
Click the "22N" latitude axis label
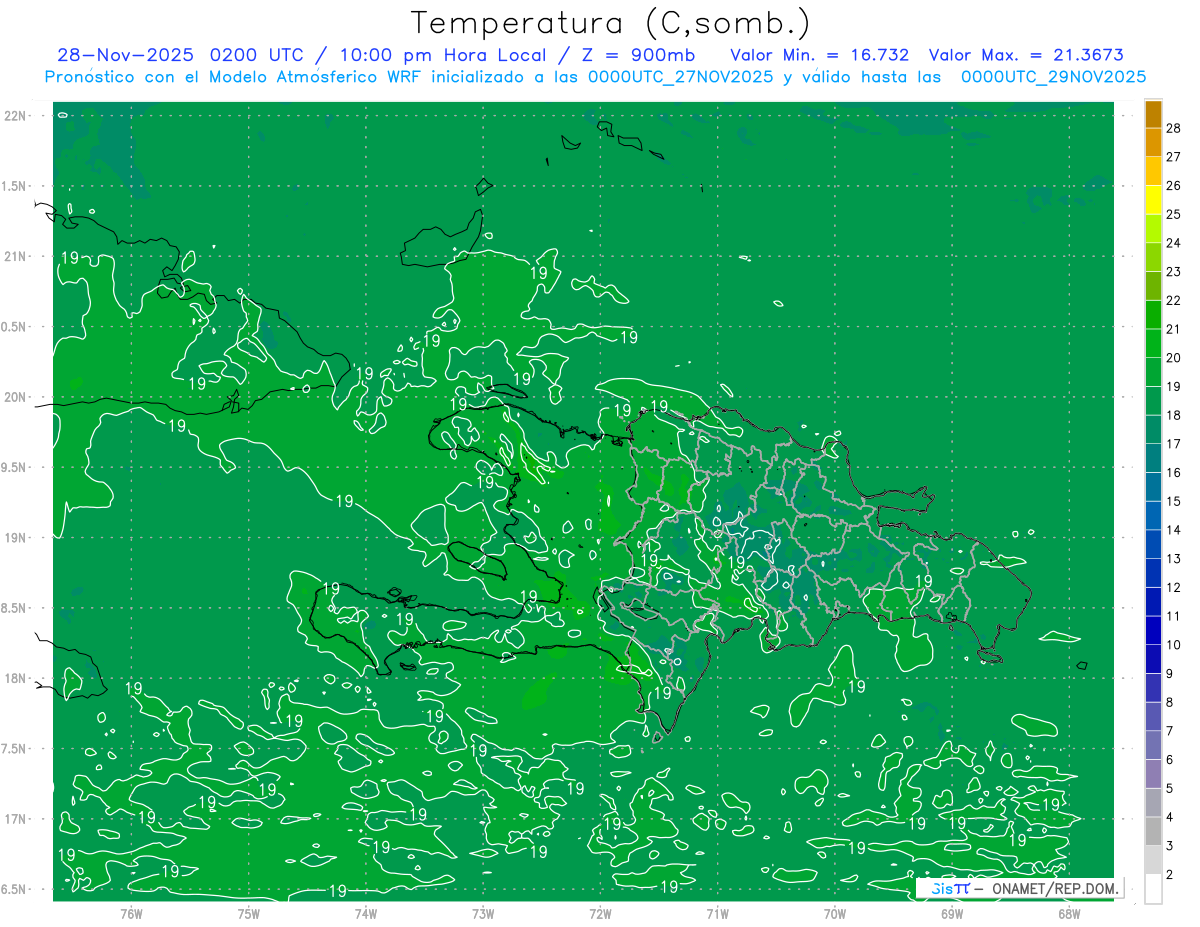click(x=16, y=116)
